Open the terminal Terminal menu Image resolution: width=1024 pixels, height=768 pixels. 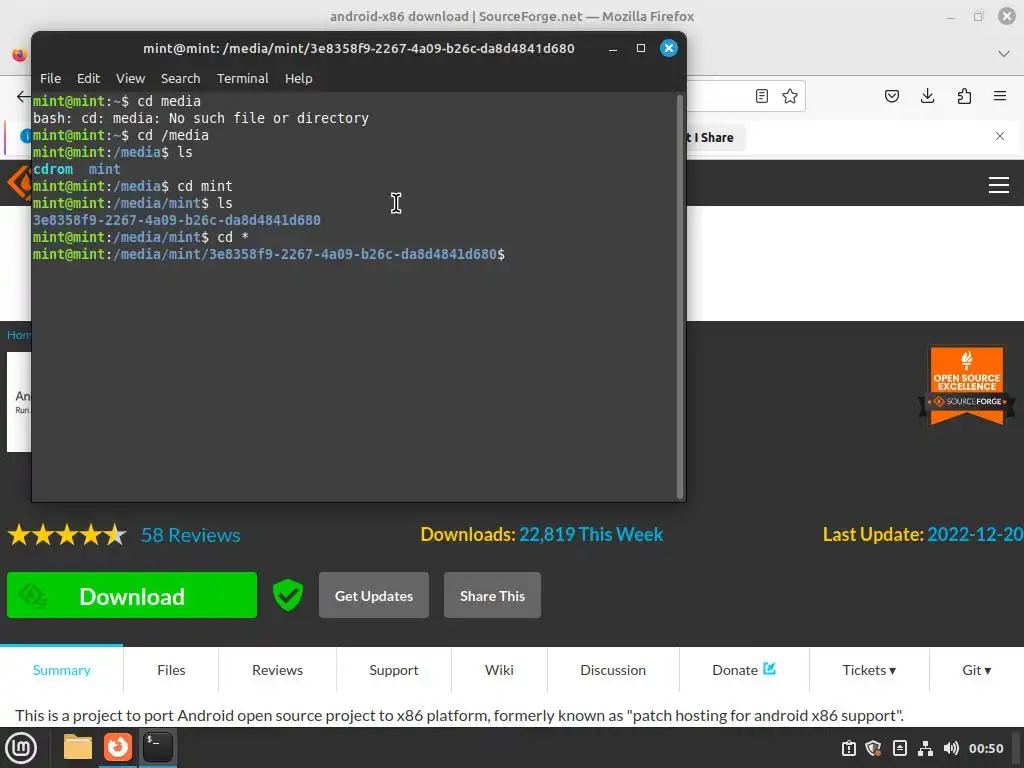(242, 78)
